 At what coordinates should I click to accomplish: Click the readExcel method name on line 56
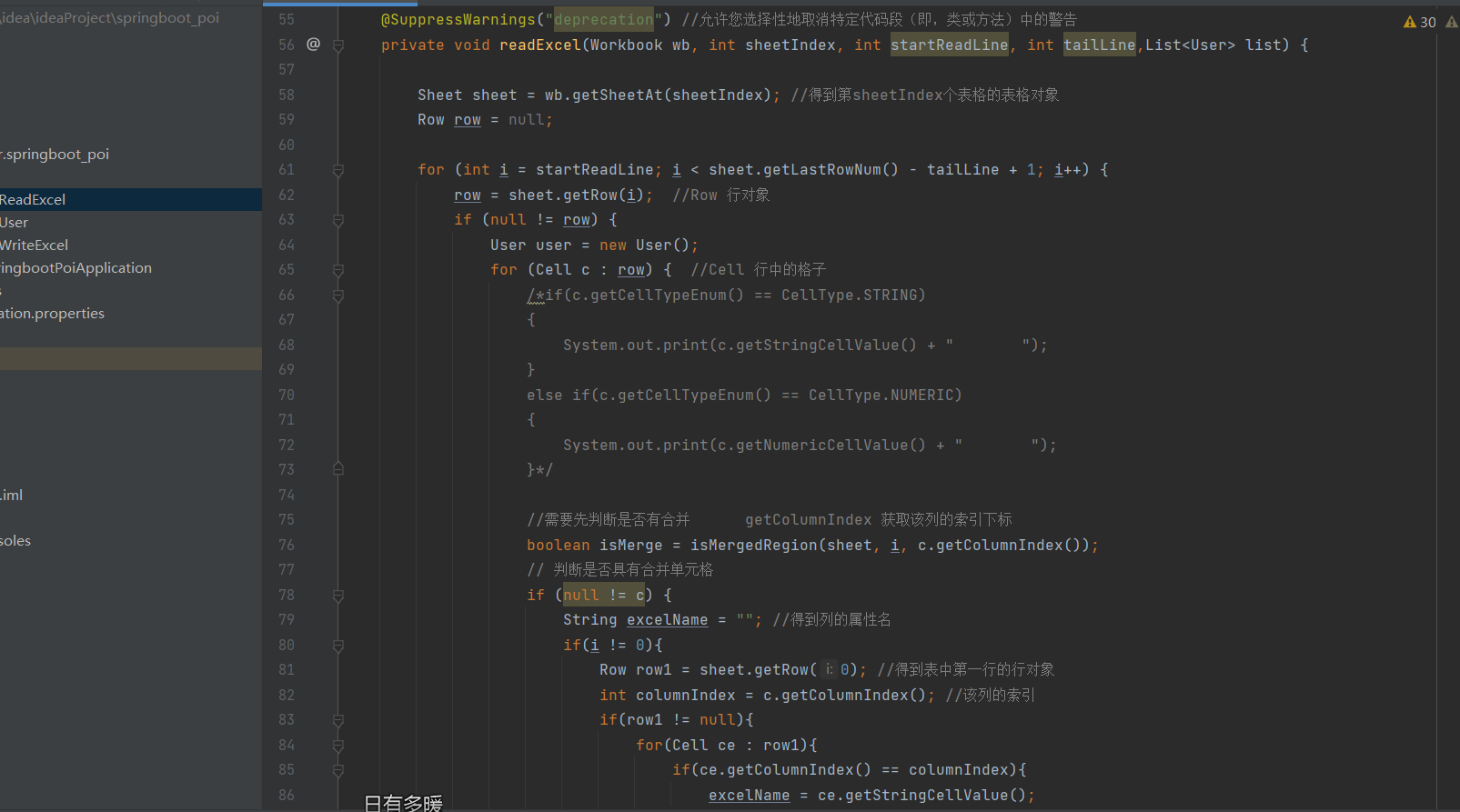539,45
